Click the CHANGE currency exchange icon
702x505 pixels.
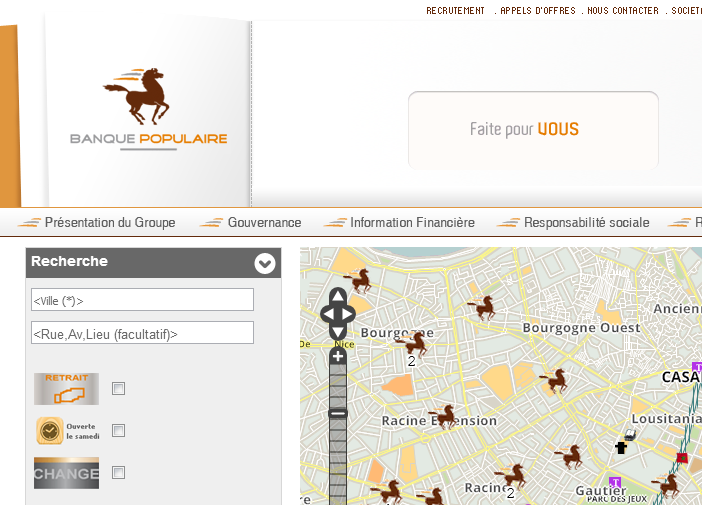(x=66, y=473)
